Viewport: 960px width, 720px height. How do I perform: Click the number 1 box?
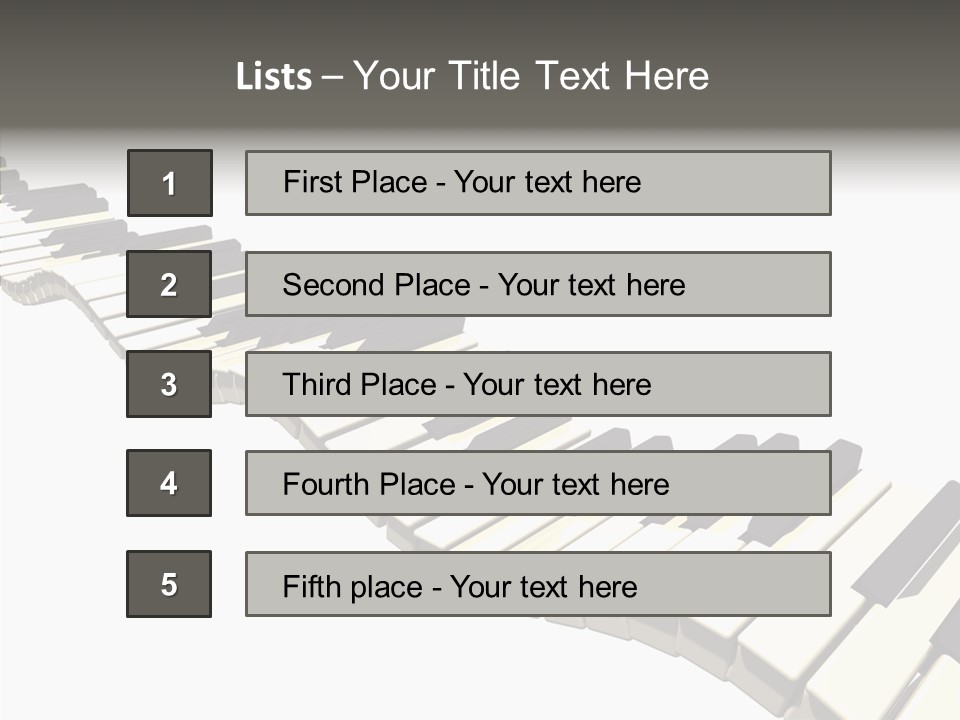pos(170,183)
